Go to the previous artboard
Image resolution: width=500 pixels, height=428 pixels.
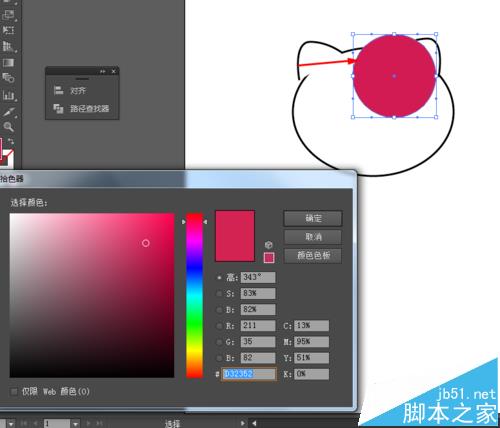35,423
